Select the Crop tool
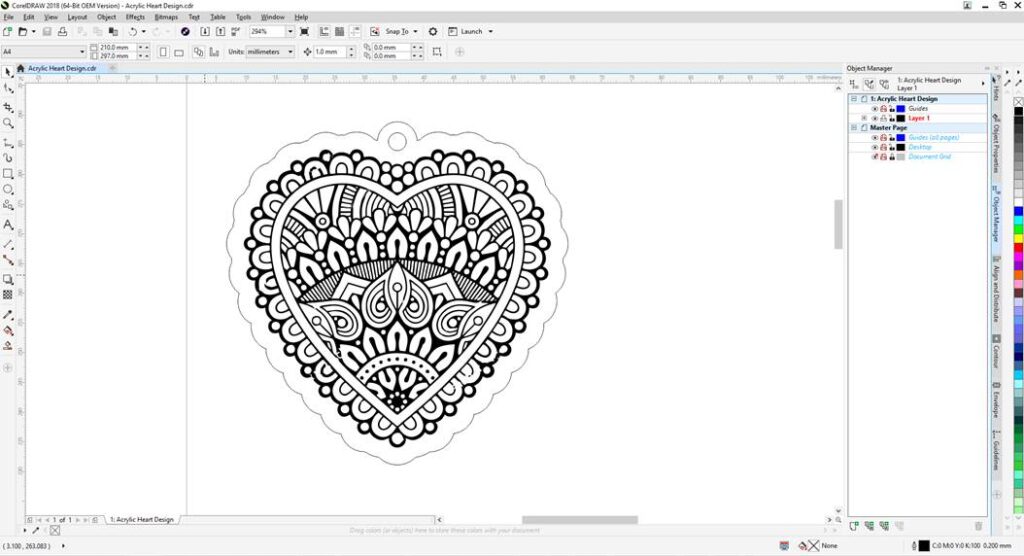 click(x=8, y=106)
